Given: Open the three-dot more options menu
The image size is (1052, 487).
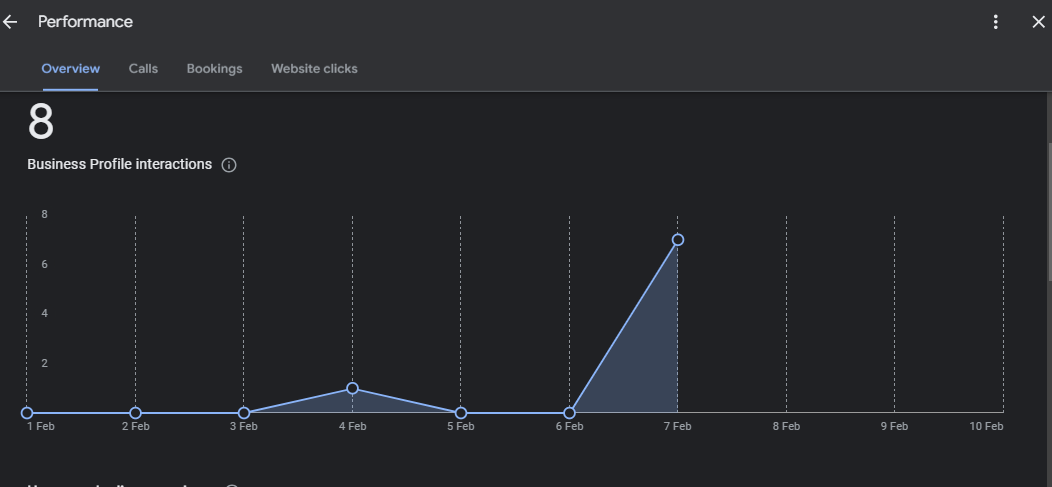Looking at the screenshot, I should tap(995, 22).
